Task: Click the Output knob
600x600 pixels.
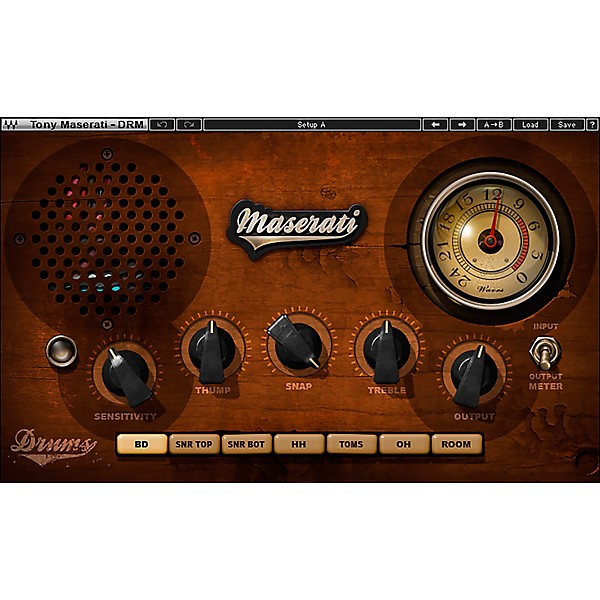Action: point(474,374)
